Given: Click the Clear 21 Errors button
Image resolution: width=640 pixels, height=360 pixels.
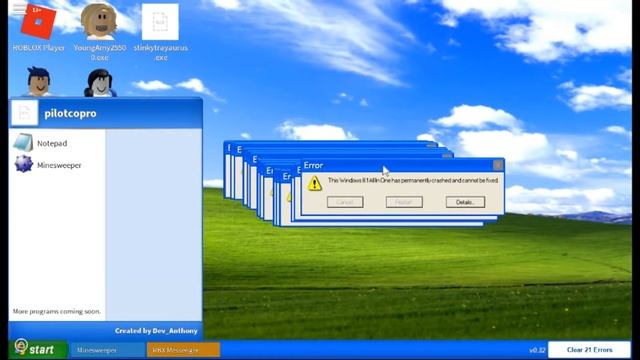Looking at the screenshot, I should point(589,350).
